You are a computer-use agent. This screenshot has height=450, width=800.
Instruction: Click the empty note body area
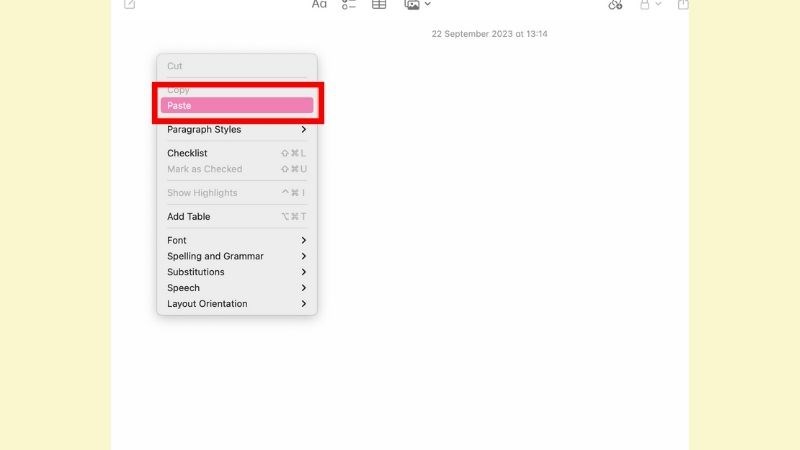(x=500, y=250)
